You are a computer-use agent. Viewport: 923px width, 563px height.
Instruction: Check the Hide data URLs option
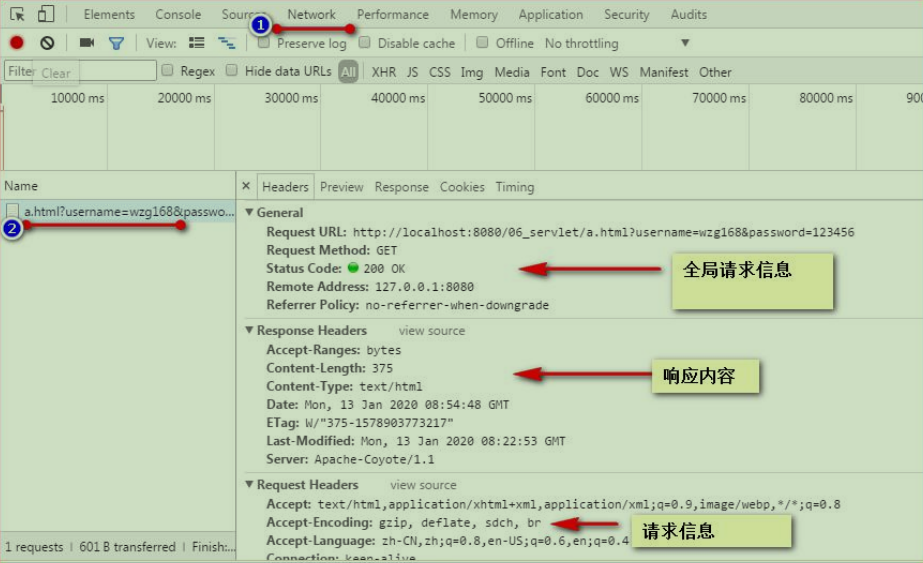point(232,71)
